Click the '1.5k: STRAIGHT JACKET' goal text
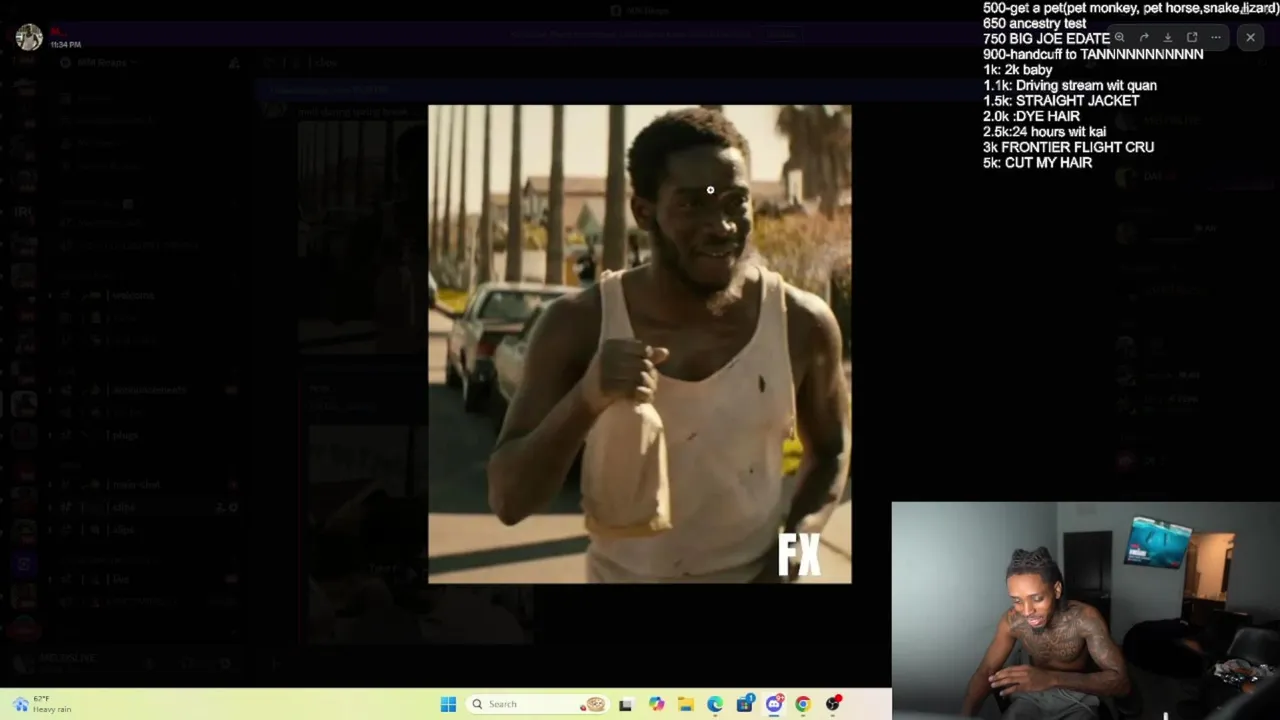1280x720 pixels. 1061,101
